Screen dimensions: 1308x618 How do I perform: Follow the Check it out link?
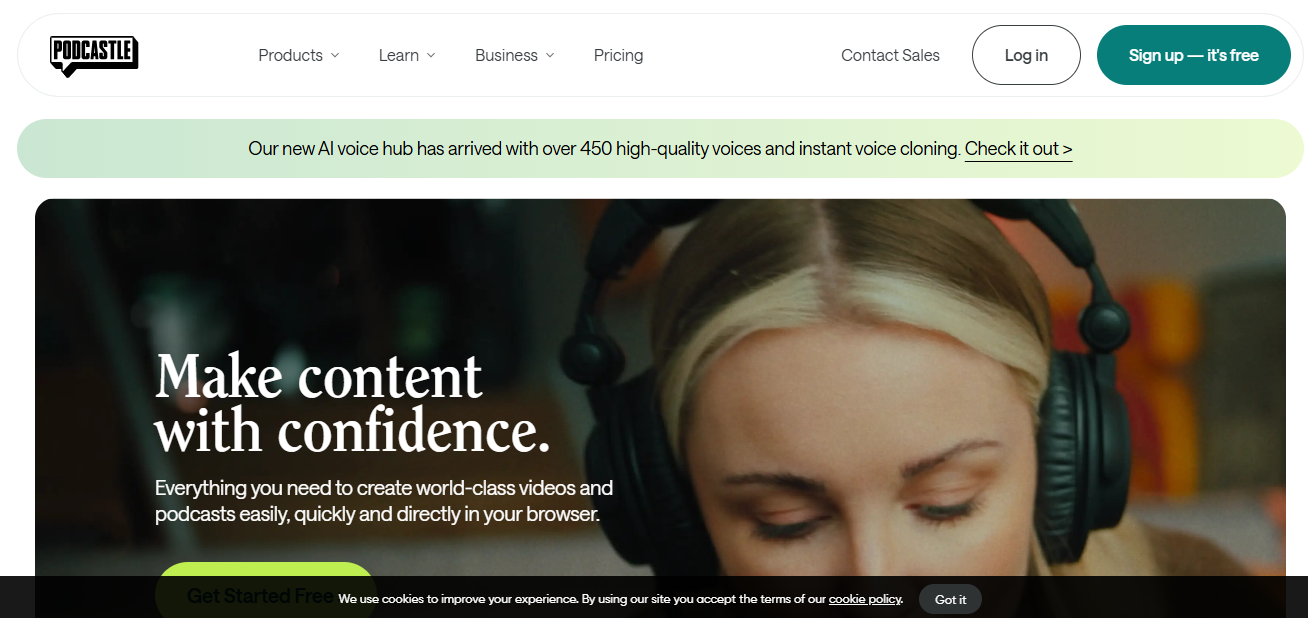pyautogui.click(x=1018, y=149)
